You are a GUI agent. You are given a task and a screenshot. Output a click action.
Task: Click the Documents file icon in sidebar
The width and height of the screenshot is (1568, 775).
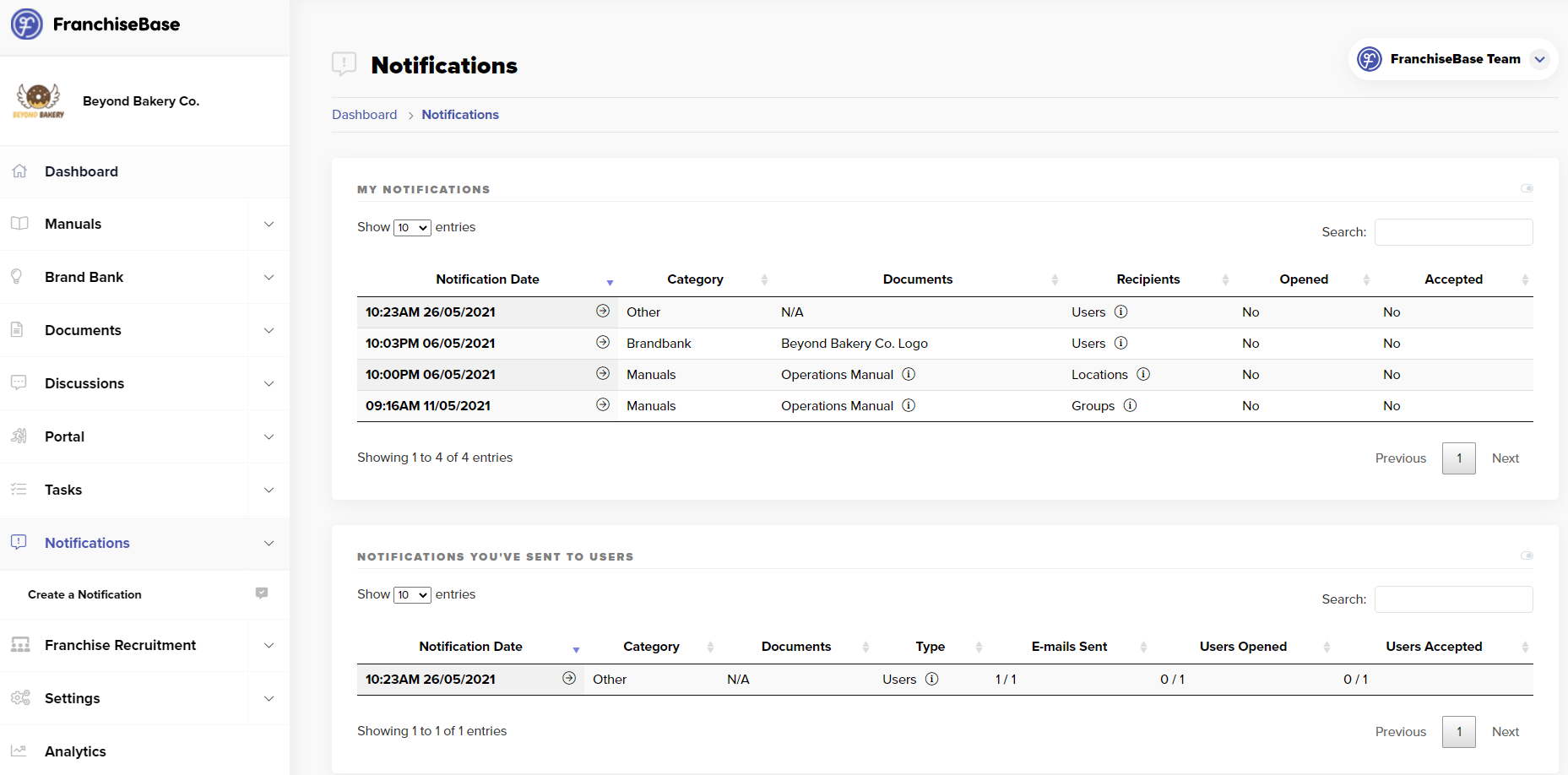tap(17, 330)
